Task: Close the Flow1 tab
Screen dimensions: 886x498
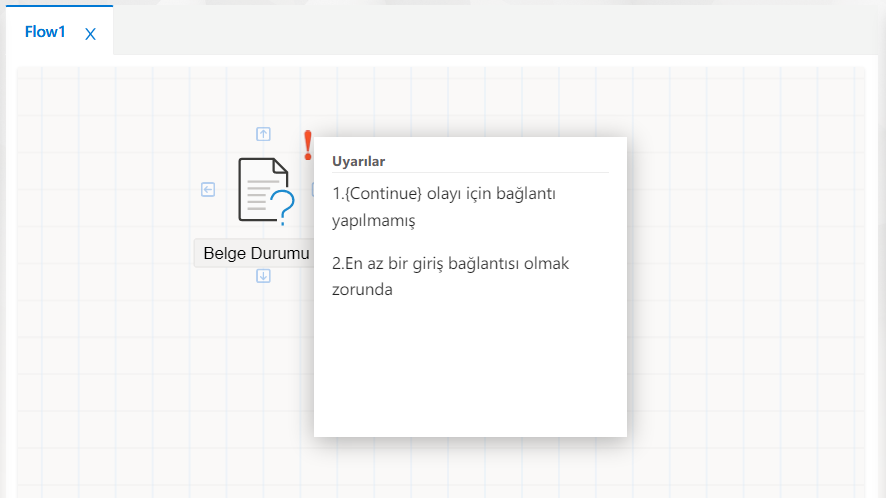Action: [x=90, y=34]
